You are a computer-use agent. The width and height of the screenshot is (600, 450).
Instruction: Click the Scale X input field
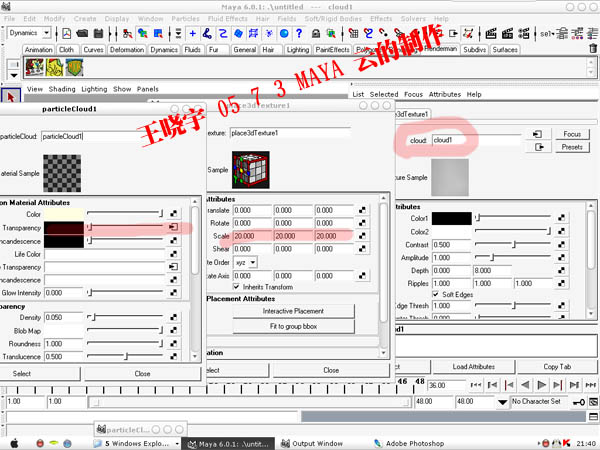[252, 236]
